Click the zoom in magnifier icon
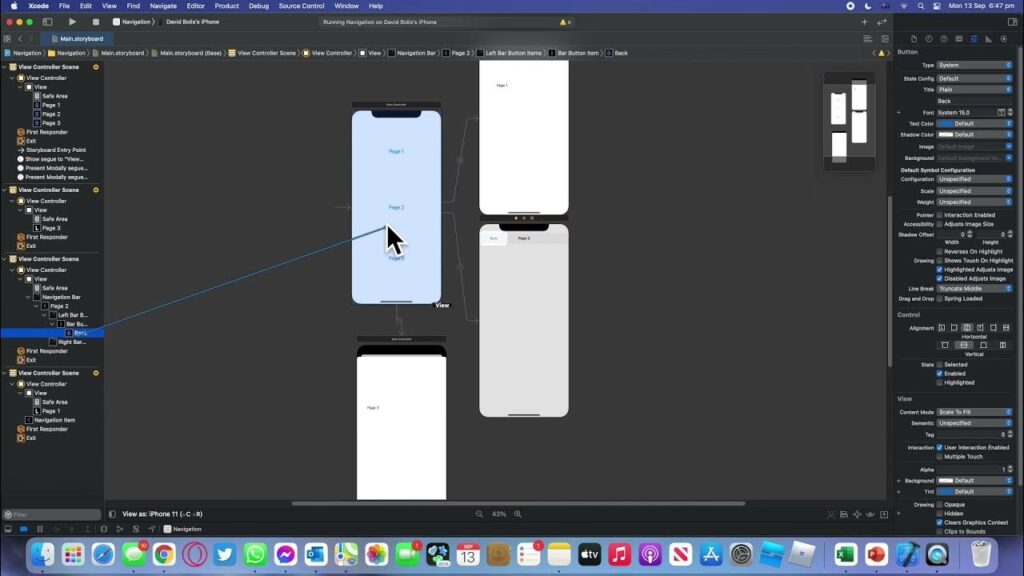The image size is (1024, 576). coord(517,514)
